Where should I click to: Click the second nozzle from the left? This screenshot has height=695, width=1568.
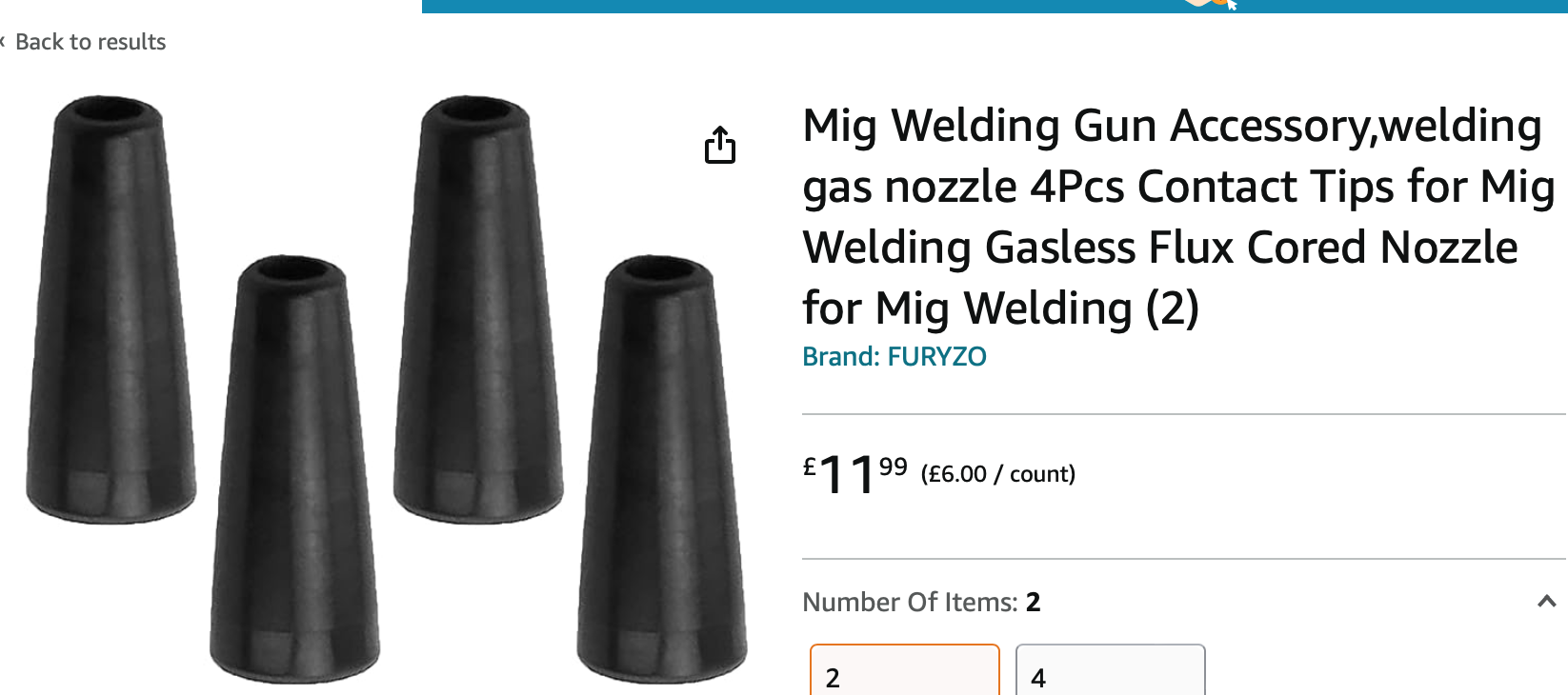coord(293,467)
